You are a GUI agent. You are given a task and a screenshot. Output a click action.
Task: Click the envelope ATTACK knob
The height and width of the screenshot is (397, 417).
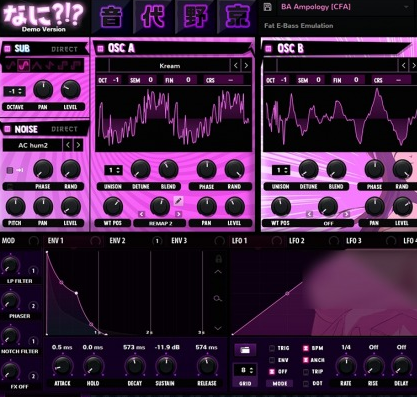point(62,366)
